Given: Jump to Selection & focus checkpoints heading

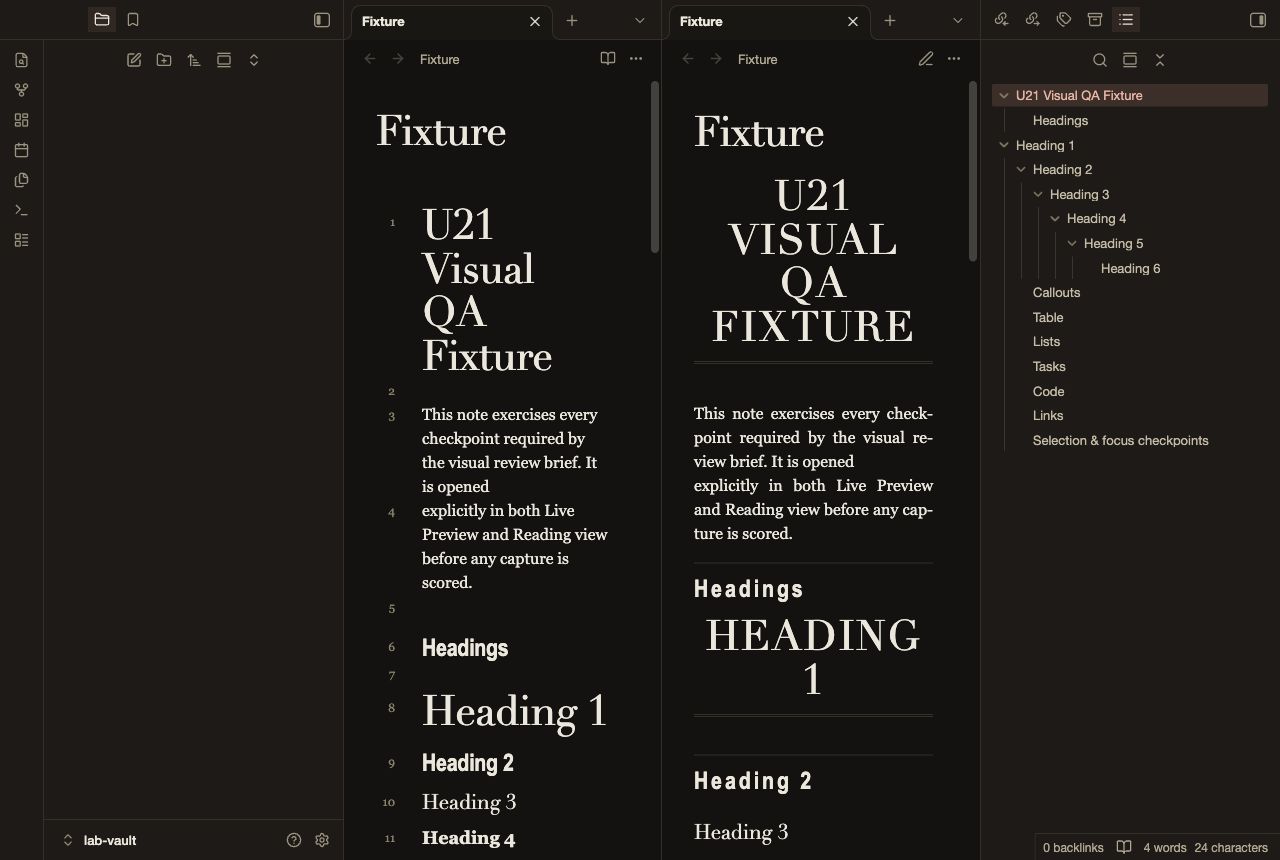Looking at the screenshot, I should click(1120, 441).
